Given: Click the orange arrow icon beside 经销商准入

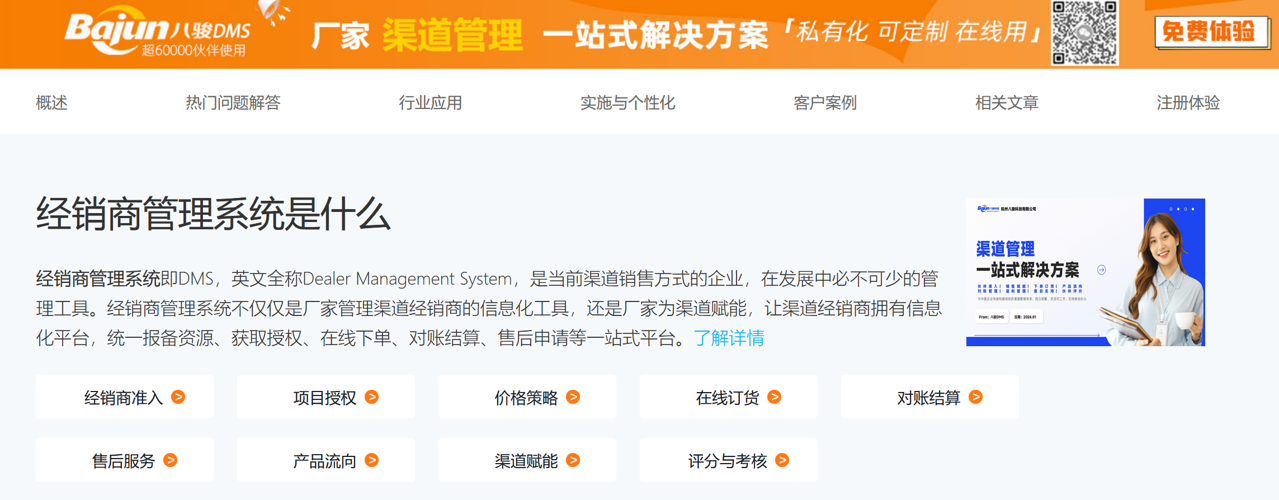Looking at the screenshot, I should point(178,397).
